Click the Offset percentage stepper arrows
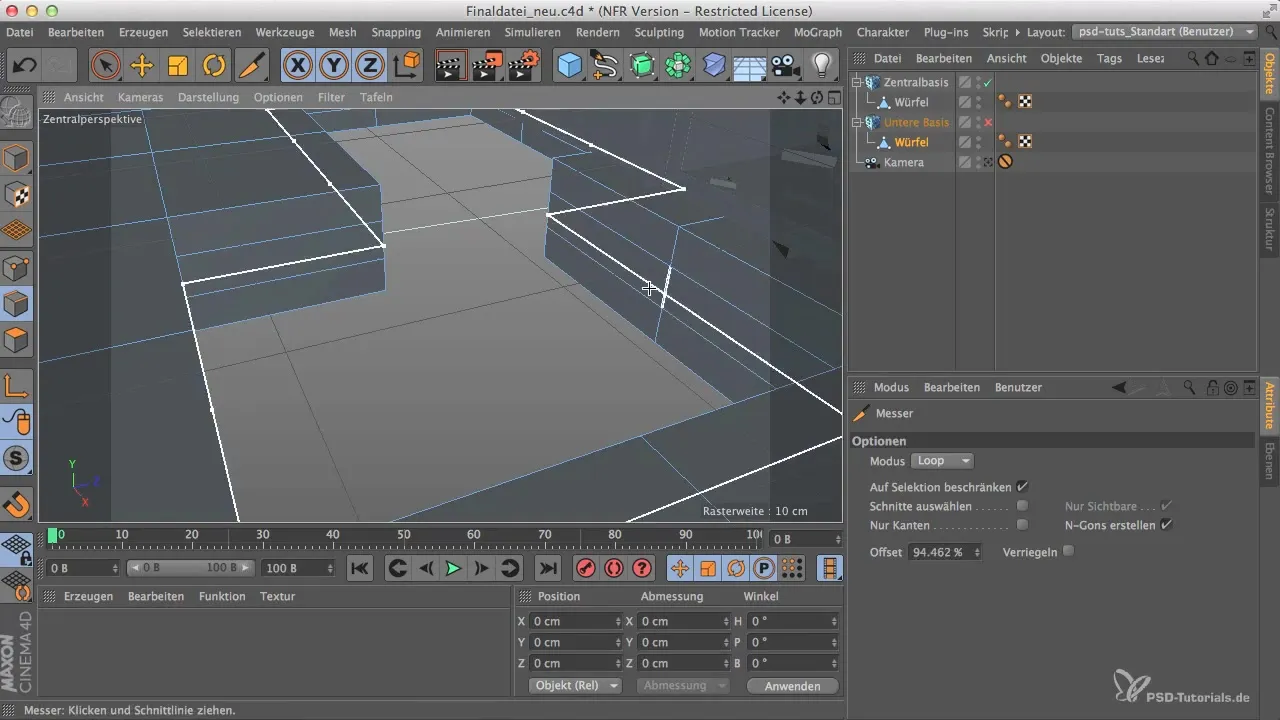Screen dimensions: 1280x720 point(977,552)
